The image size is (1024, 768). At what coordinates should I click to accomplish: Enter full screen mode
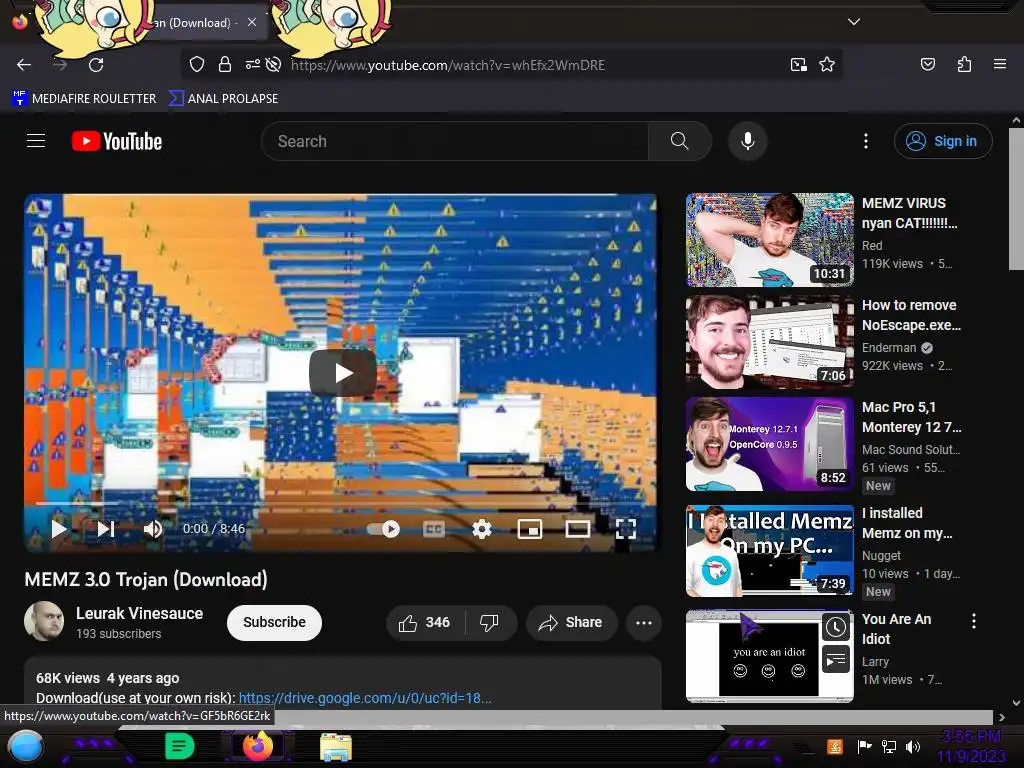[x=626, y=529]
